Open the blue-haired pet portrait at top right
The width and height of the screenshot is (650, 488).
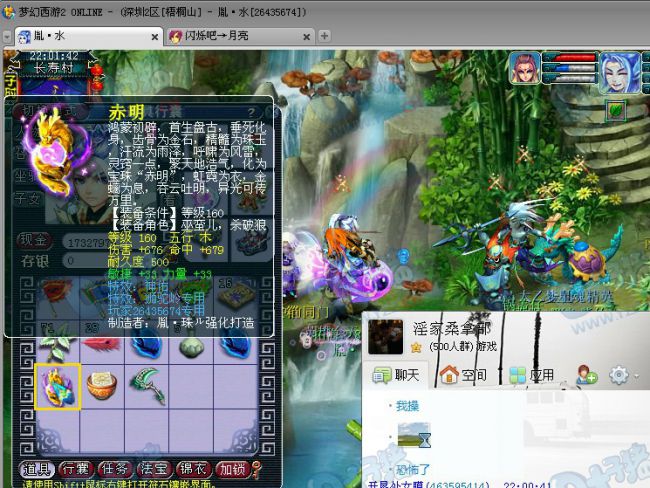[619, 72]
